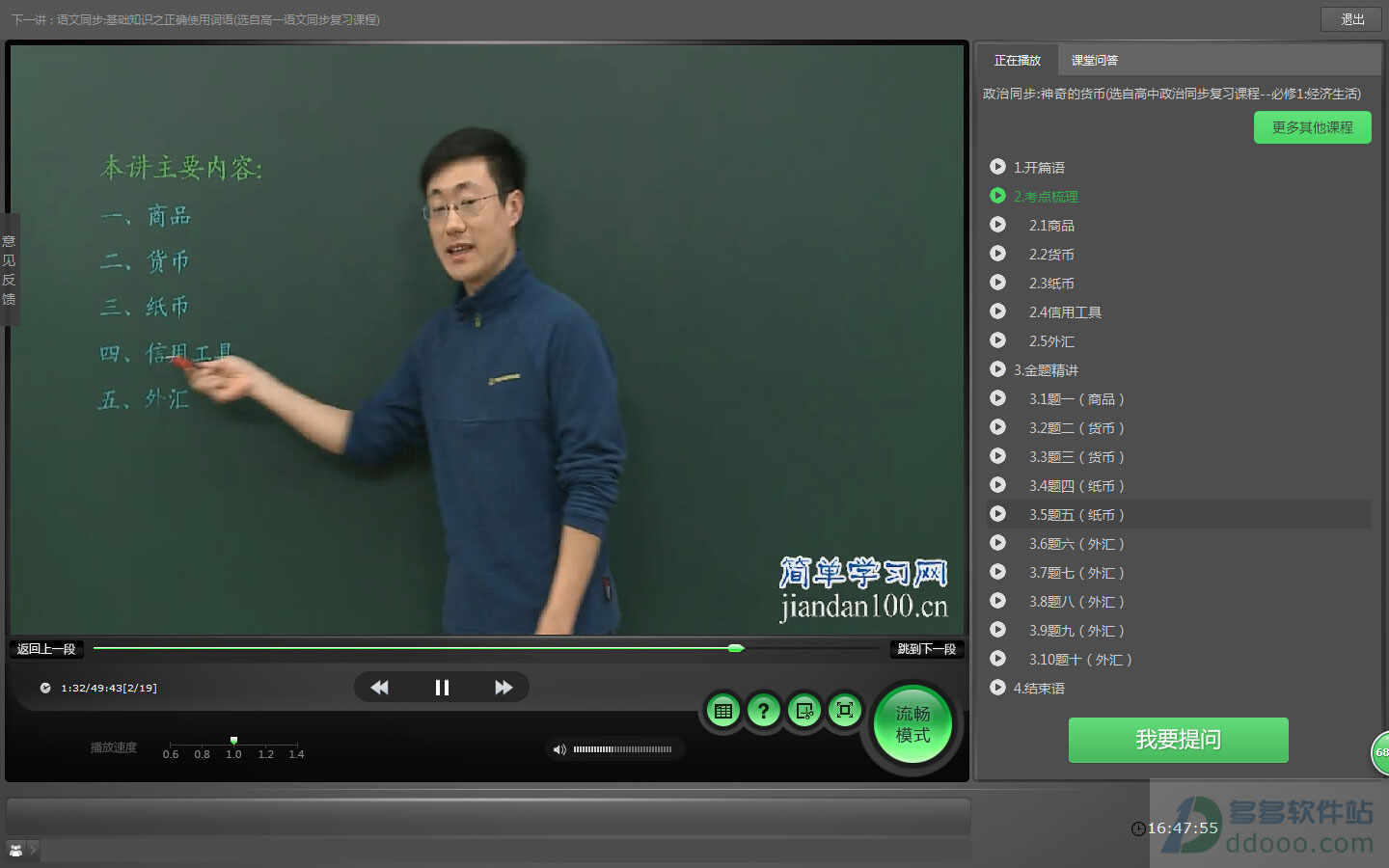The height and width of the screenshot is (868, 1389).
Task: Click the lecture video frame
Action: click(487, 339)
